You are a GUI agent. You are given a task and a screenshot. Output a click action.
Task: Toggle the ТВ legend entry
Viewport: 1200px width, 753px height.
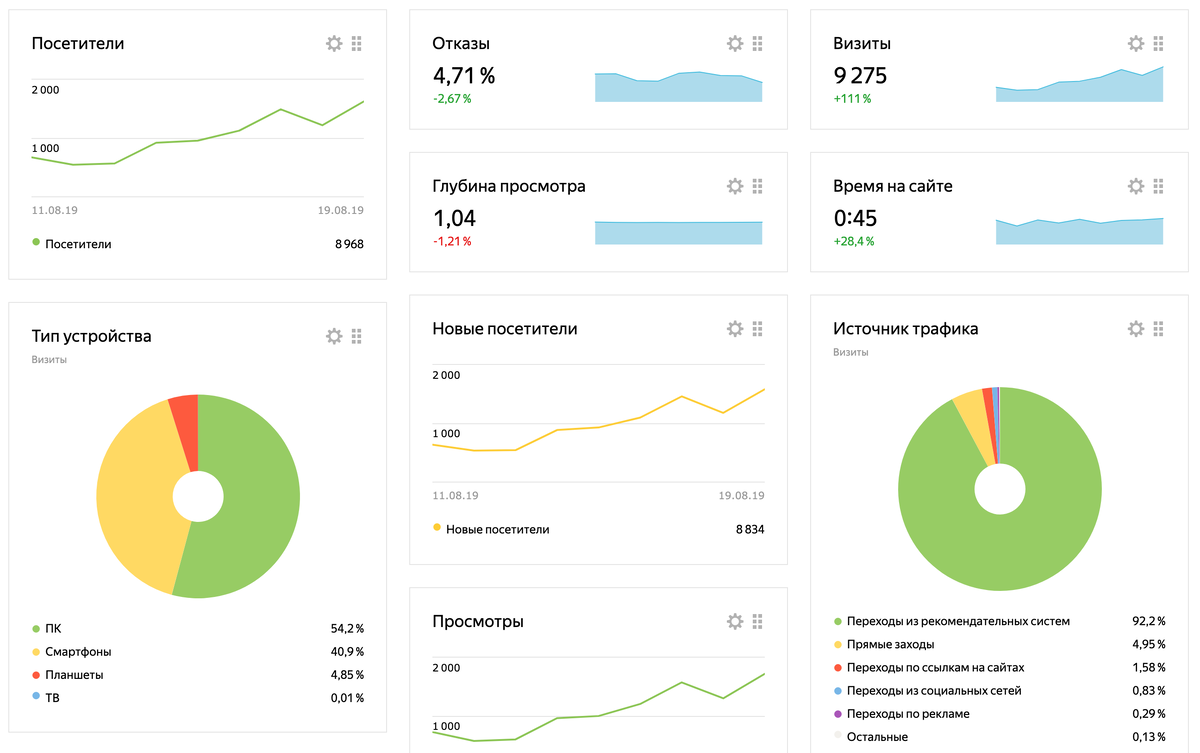tap(46, 698)
